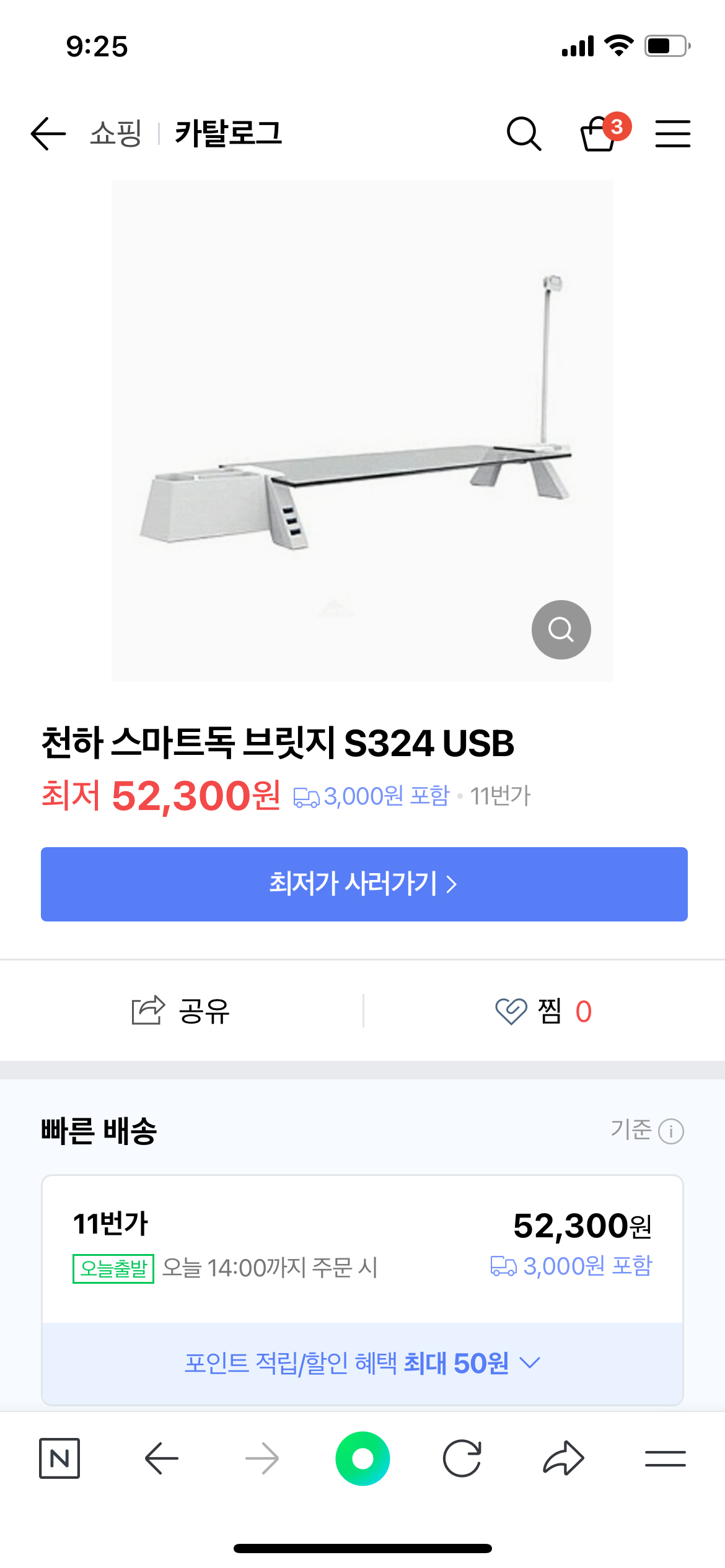Expand 포인트 적립/할인 혜택 details
Screen dimensions: 725x1568
click(x=362, y=1363)
